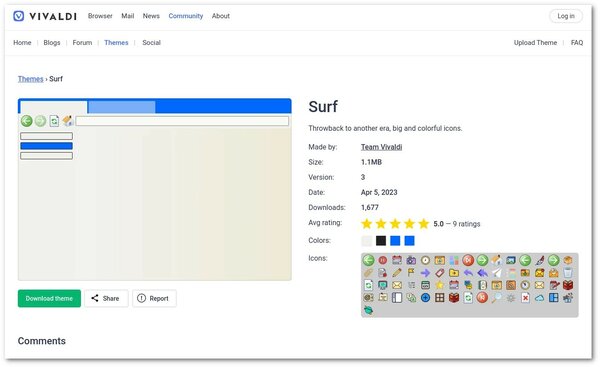Click the orange hexagon box icon
Viewport: 600px width, 367px height.
click(568, 260)
